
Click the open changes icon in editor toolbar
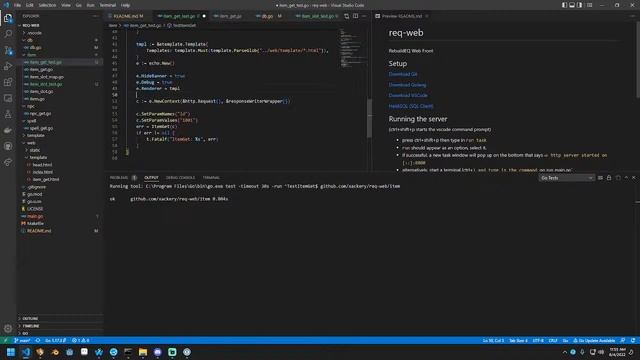coord(347,16)
